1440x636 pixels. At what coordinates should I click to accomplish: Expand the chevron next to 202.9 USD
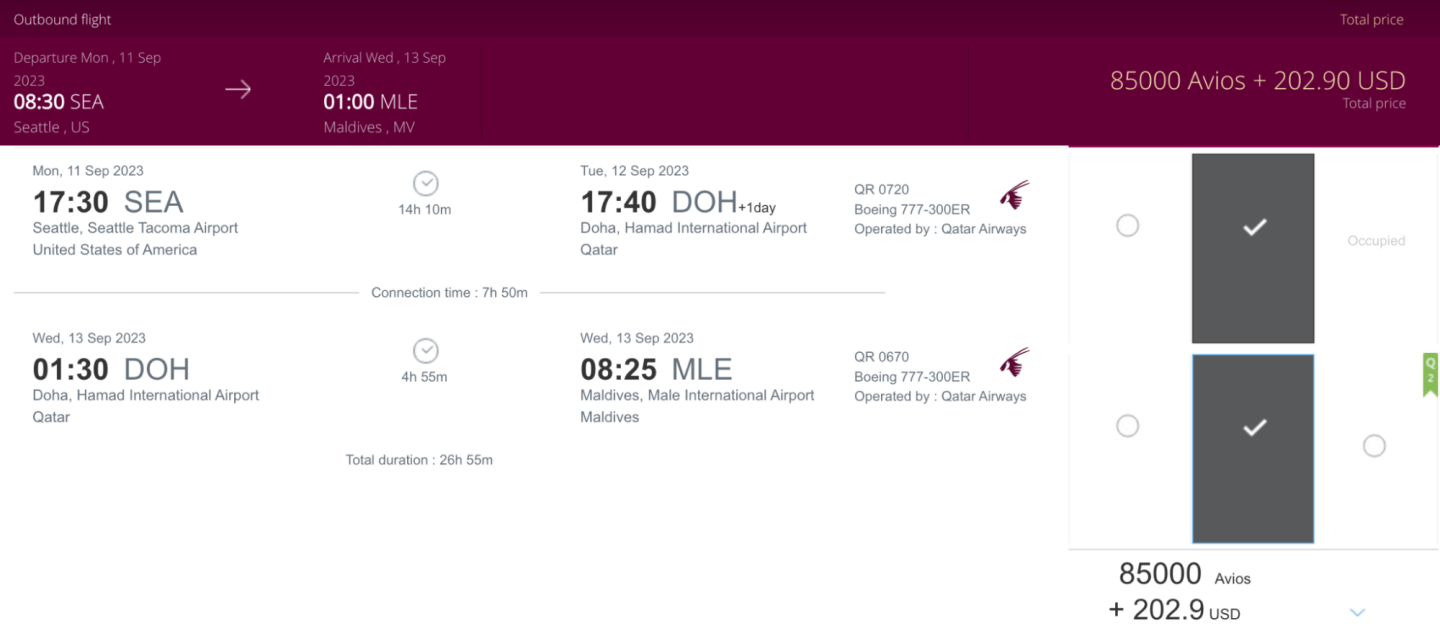pos(1357,612)
